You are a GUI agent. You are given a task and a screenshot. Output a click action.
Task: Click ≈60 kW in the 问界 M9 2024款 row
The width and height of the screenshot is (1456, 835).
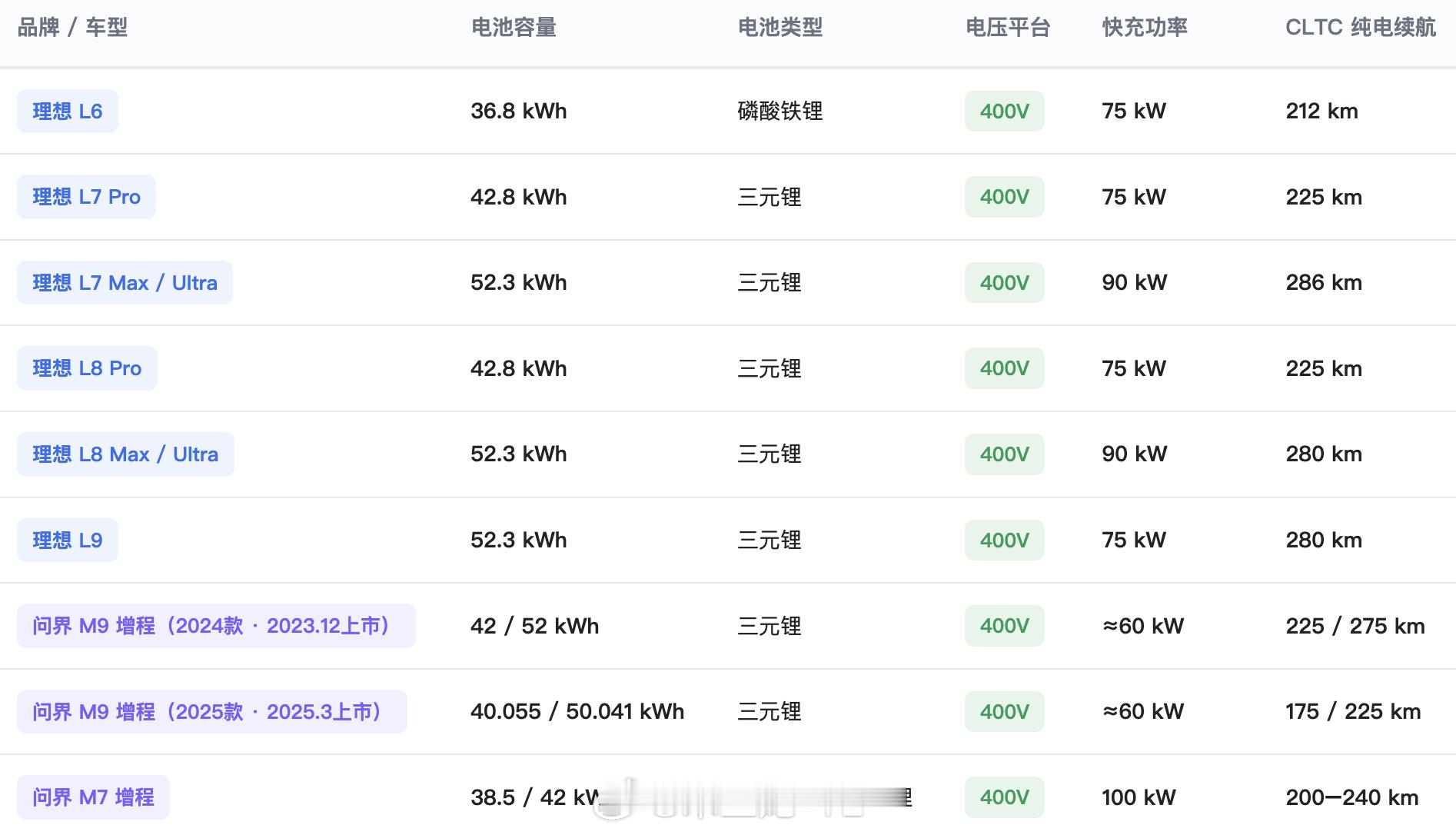pos(1143,627)
